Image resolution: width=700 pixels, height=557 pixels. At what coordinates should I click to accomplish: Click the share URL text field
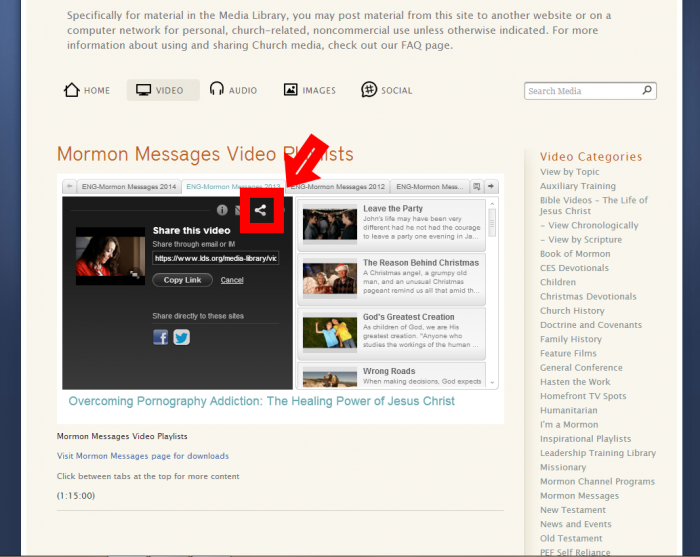click(215, 258)
